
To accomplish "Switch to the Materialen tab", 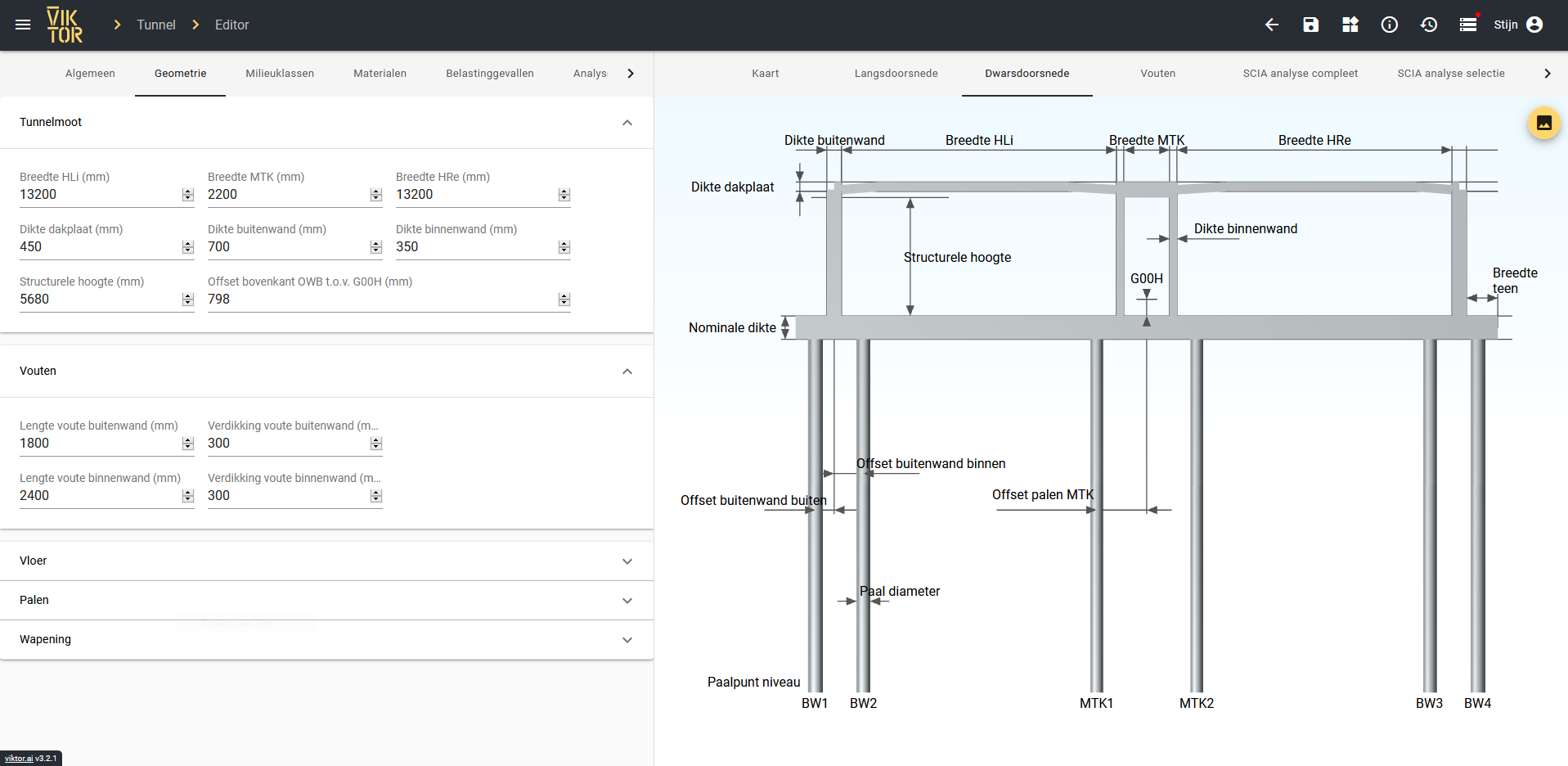I will [x=380, y=74].
